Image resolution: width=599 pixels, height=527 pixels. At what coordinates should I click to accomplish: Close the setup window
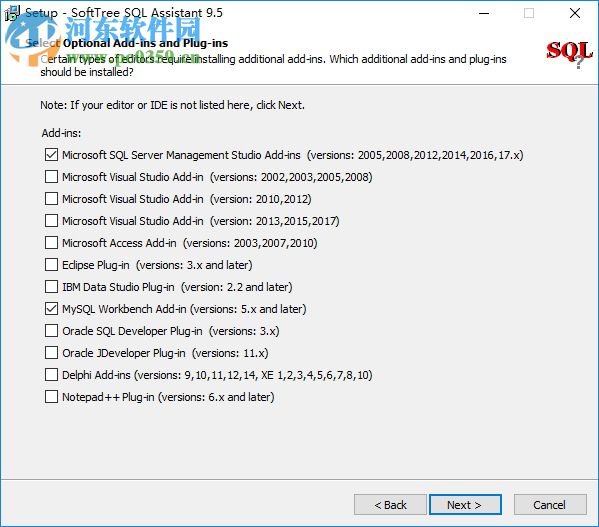tap(575, 13)
